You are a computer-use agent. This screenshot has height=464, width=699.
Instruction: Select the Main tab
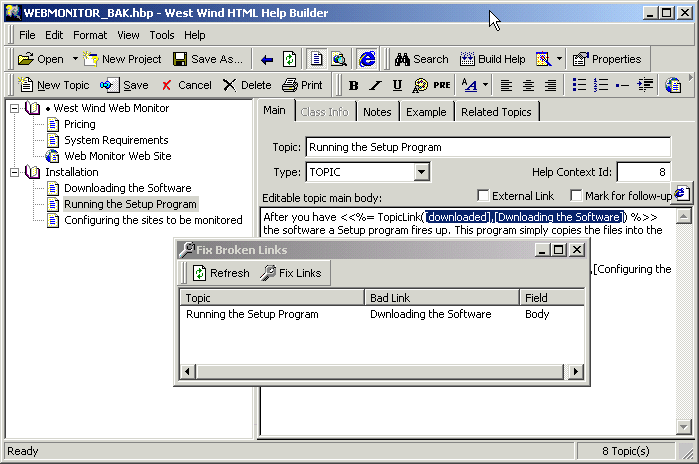[x=274, y=110]
